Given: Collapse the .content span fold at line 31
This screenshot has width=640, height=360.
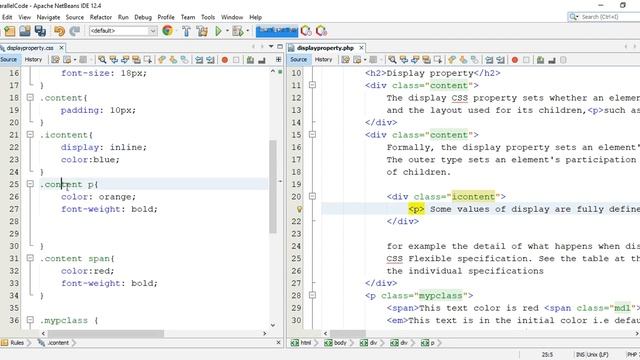Looking at the screenshot, I should [x=30, y=258].
